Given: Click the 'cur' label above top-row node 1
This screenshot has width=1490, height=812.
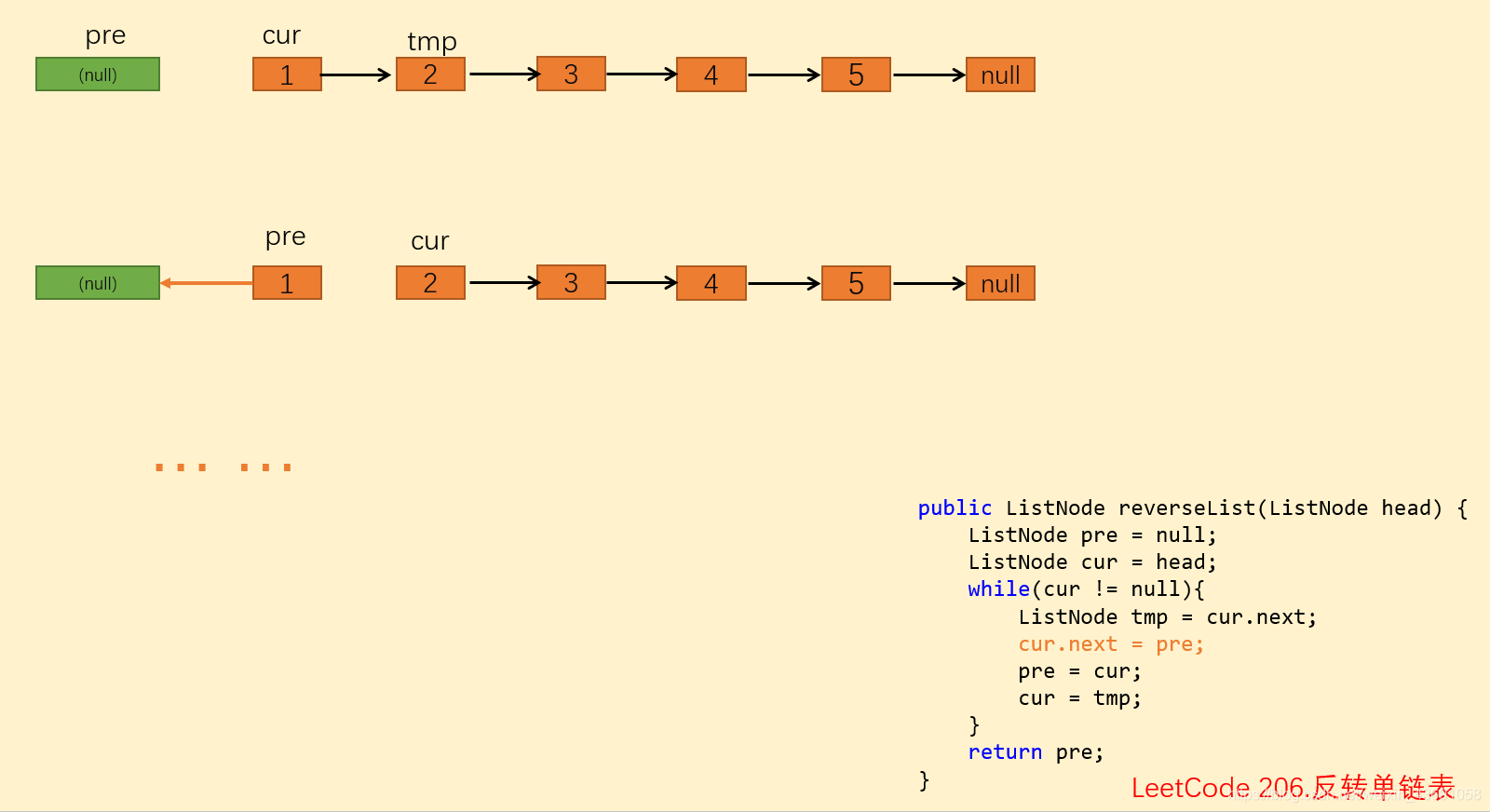Looking at the screenshot, I should click(281, 36).
